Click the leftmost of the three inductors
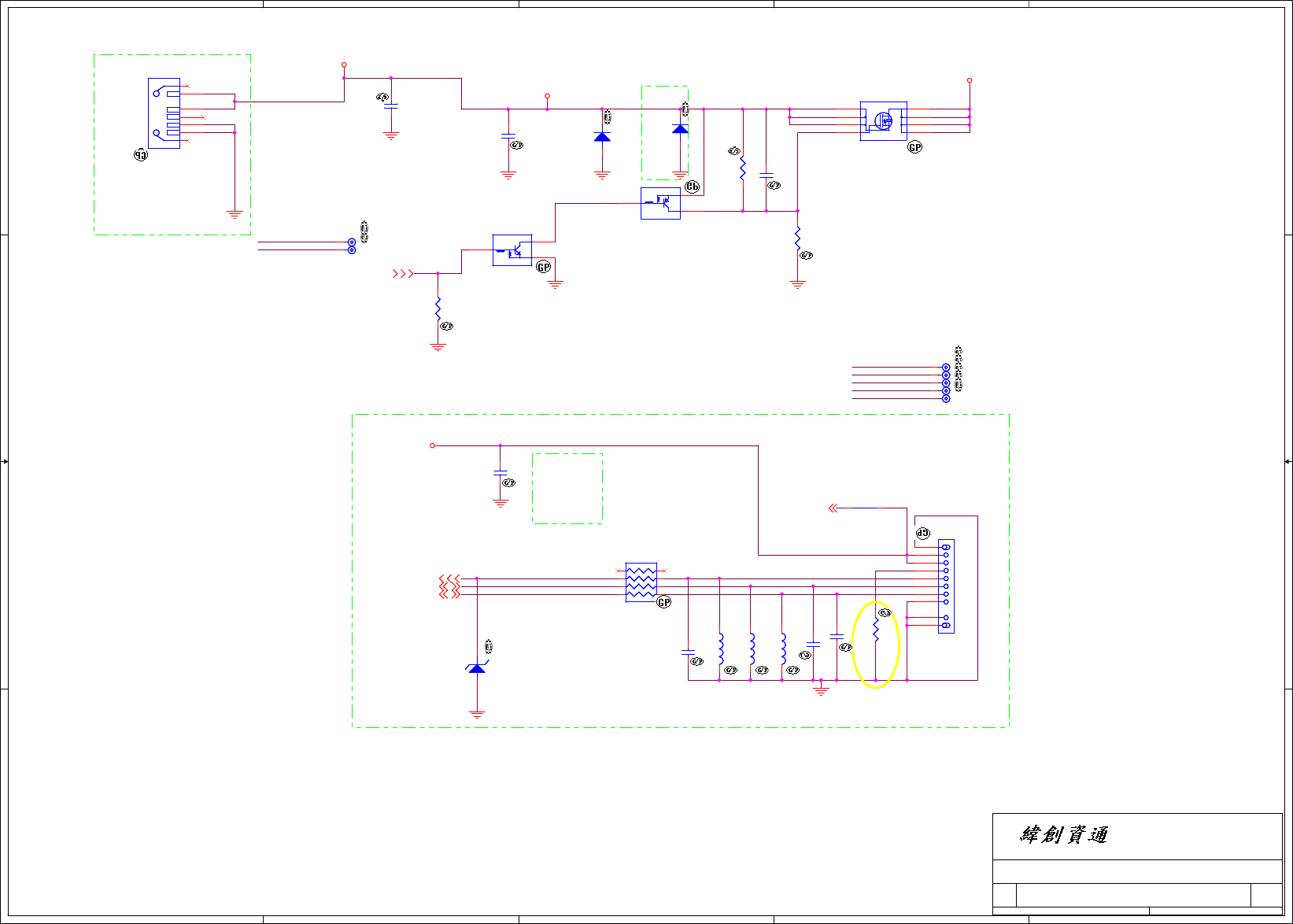 coord(720,648)
